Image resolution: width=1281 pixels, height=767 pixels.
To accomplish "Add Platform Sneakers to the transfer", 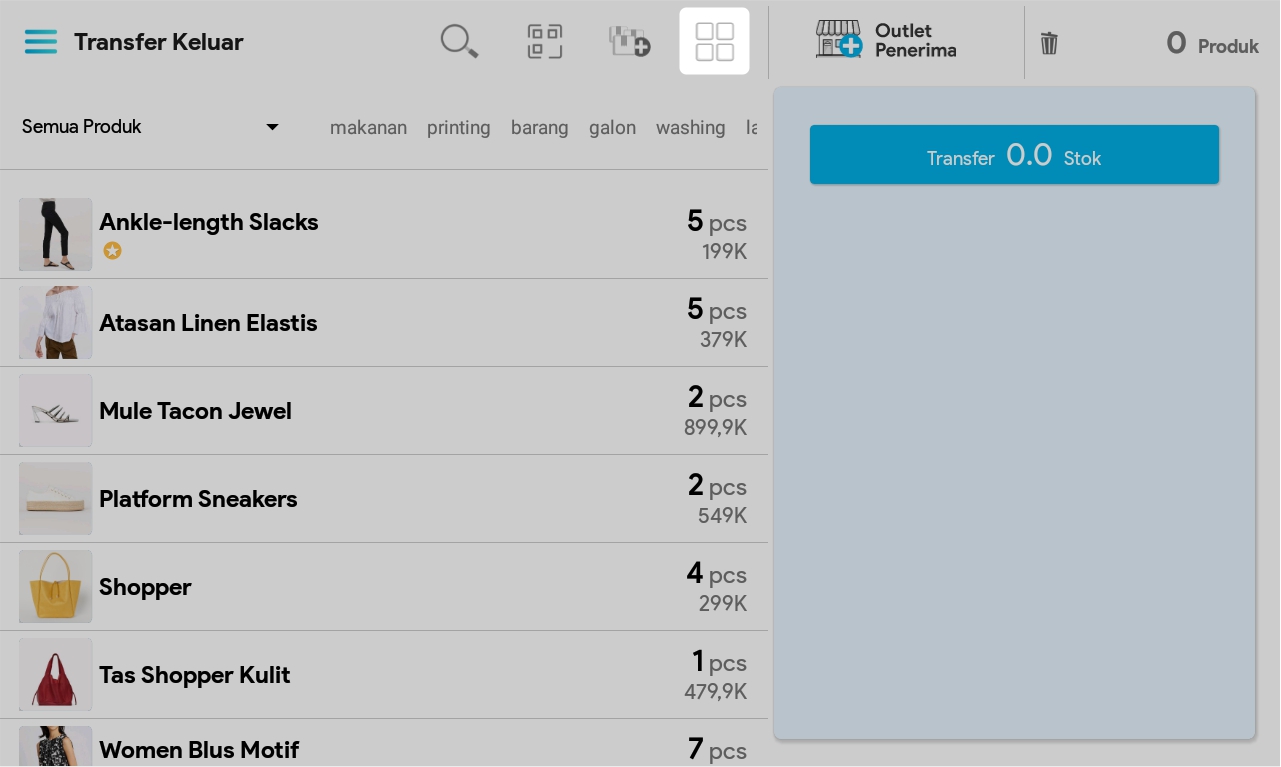I will click(384, 499).
